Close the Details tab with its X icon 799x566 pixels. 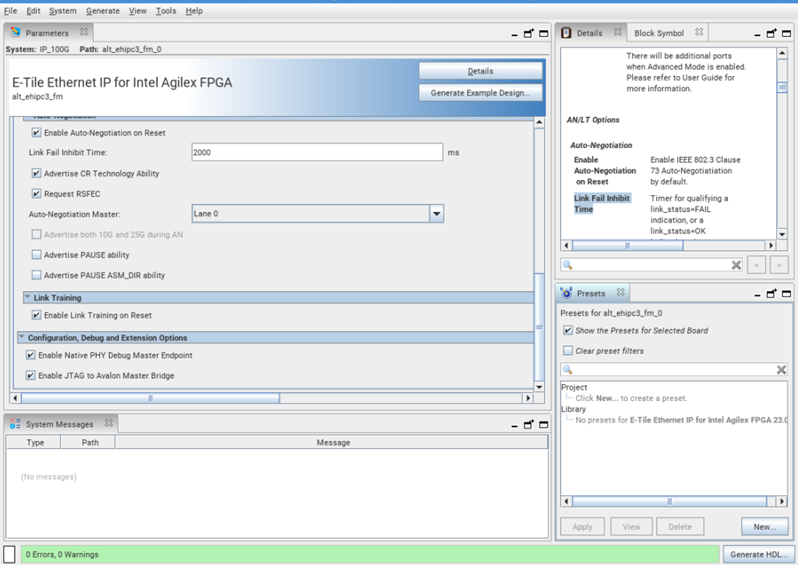pyautogui.click(x=618, y=32)
